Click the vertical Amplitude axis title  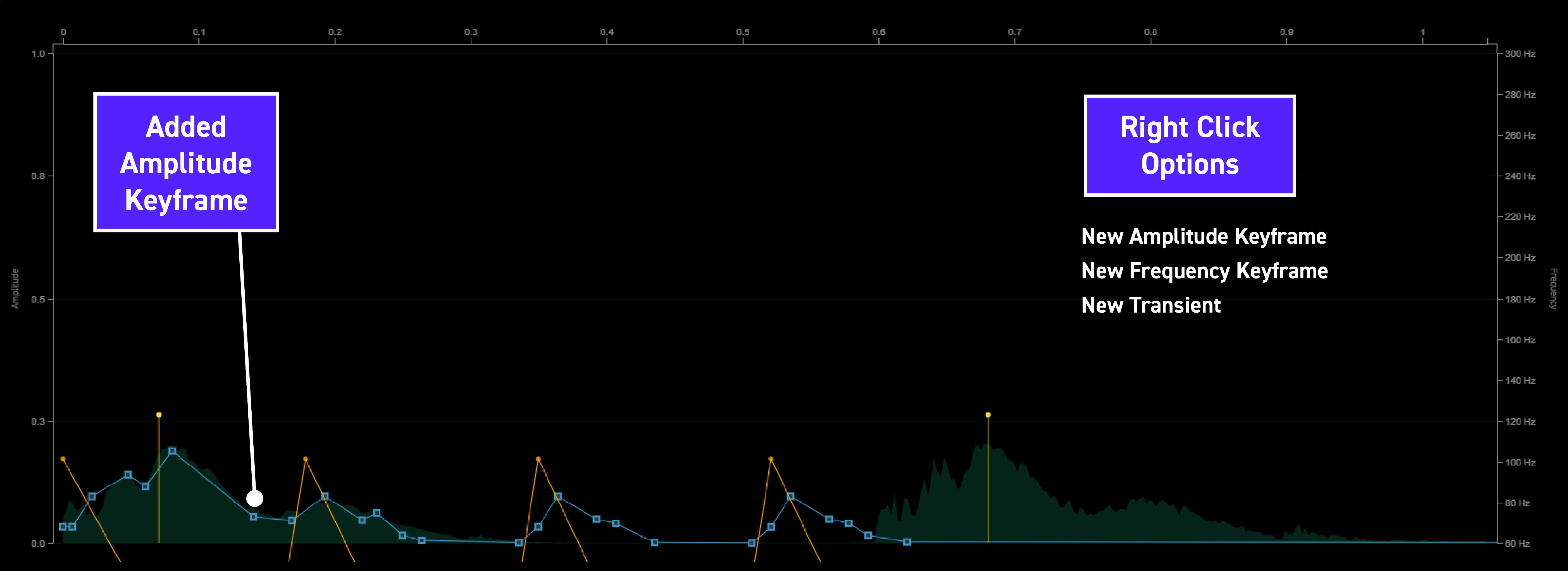coord(16,289)
